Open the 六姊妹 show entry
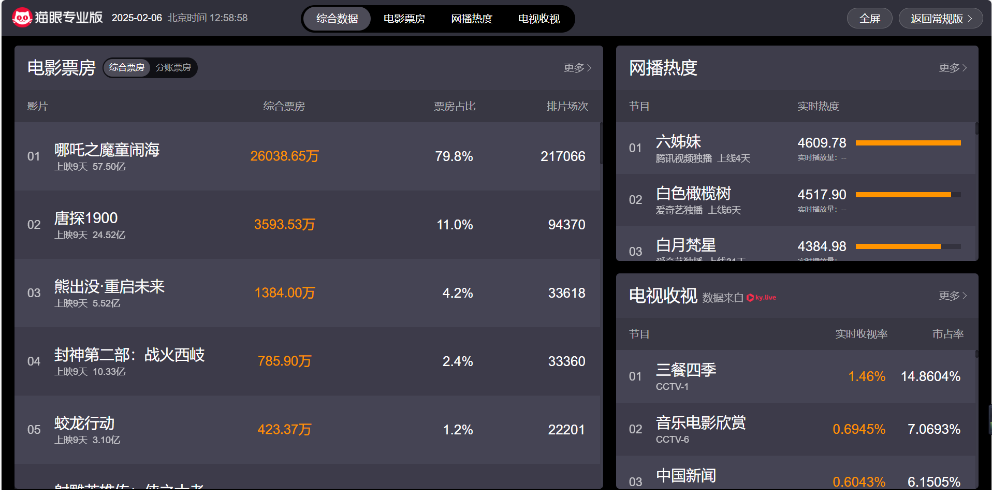 pos(679,142)
